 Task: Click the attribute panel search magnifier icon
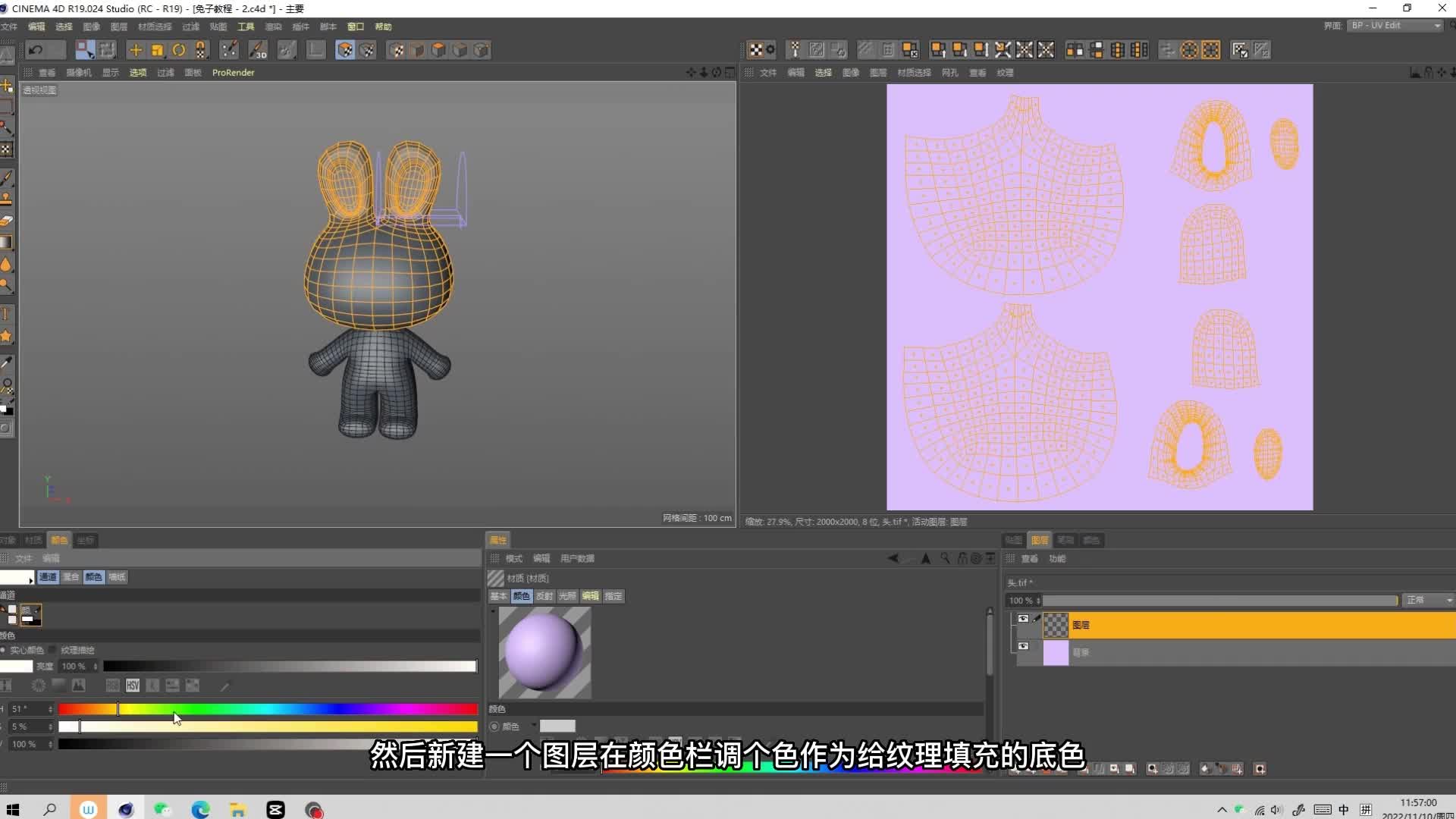[x=945, y=558]
